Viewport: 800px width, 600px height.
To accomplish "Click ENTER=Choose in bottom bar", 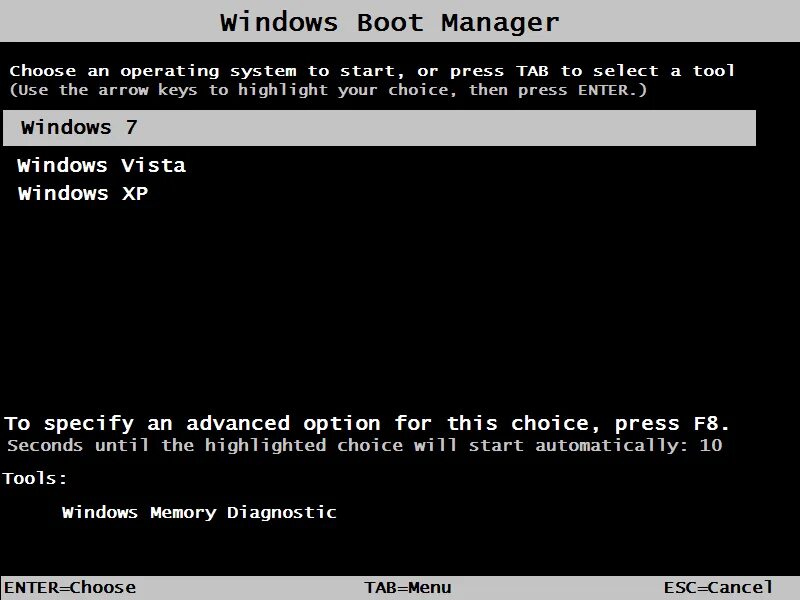I will (x=70, y=587).
